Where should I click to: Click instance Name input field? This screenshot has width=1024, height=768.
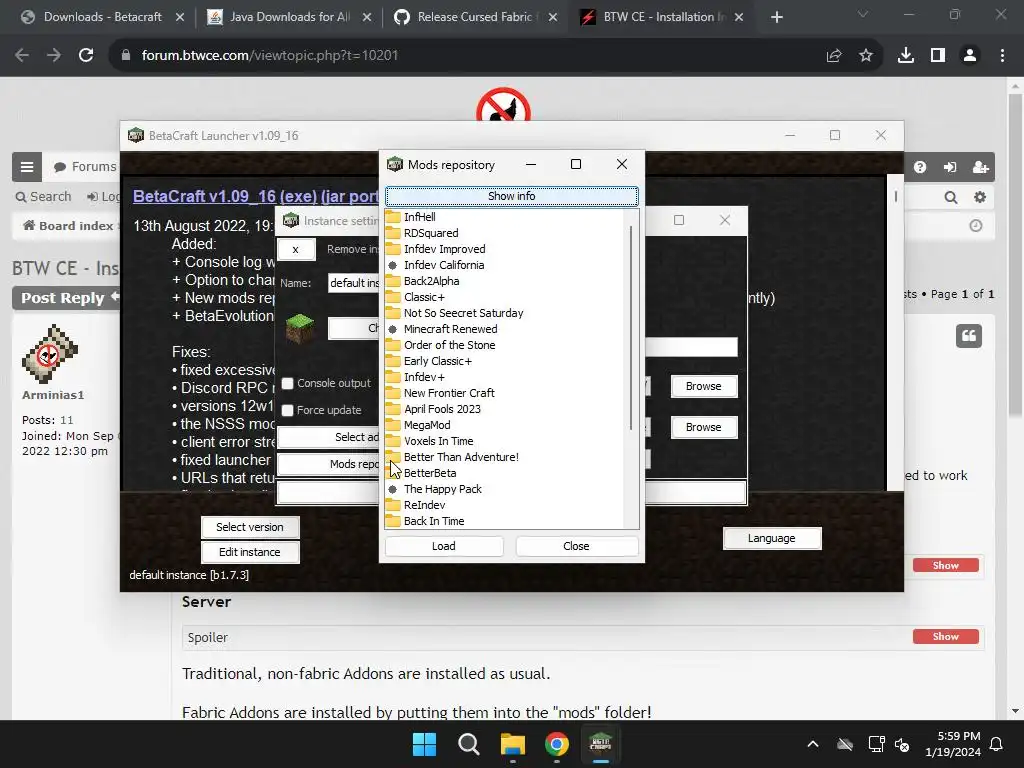point(353,283)
